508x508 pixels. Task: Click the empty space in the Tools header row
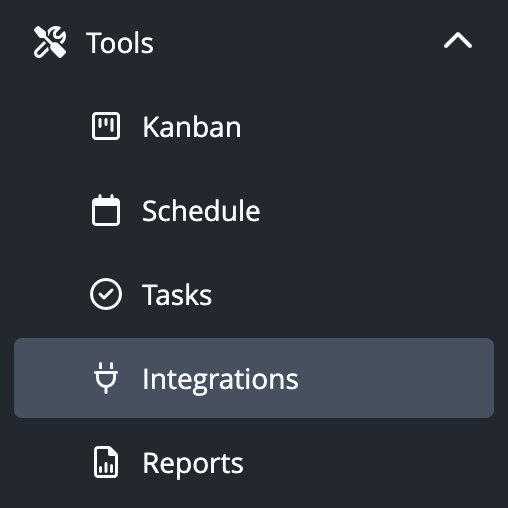click(x=297, y=42)
